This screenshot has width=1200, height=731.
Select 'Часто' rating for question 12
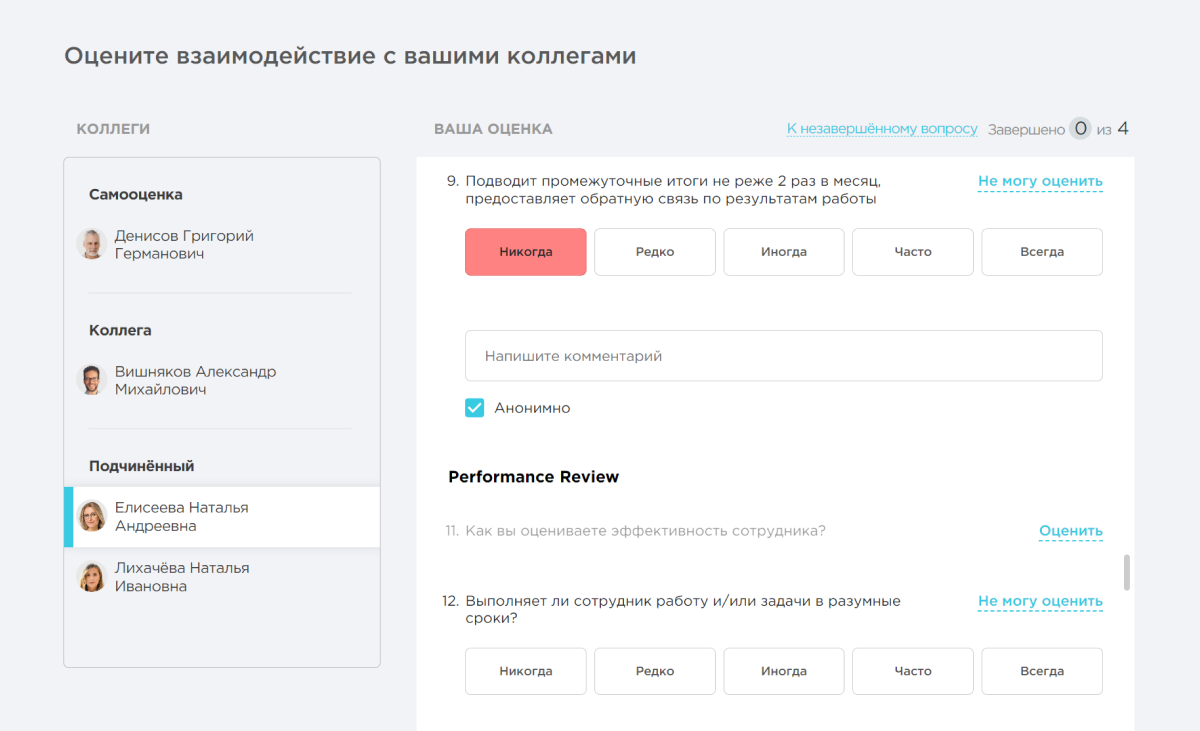[912, 670]
